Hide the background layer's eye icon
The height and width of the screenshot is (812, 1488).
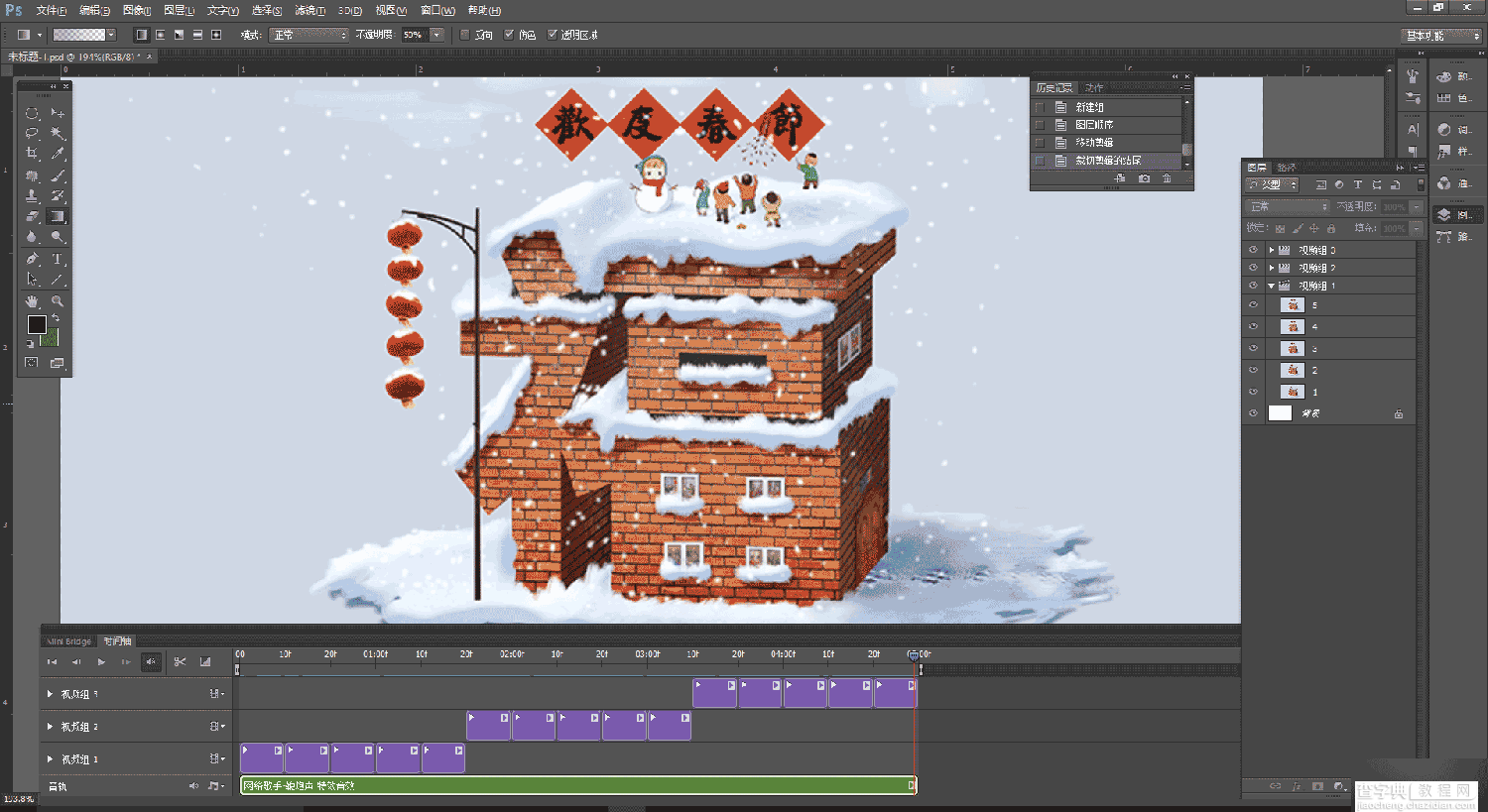point(1253,413)
